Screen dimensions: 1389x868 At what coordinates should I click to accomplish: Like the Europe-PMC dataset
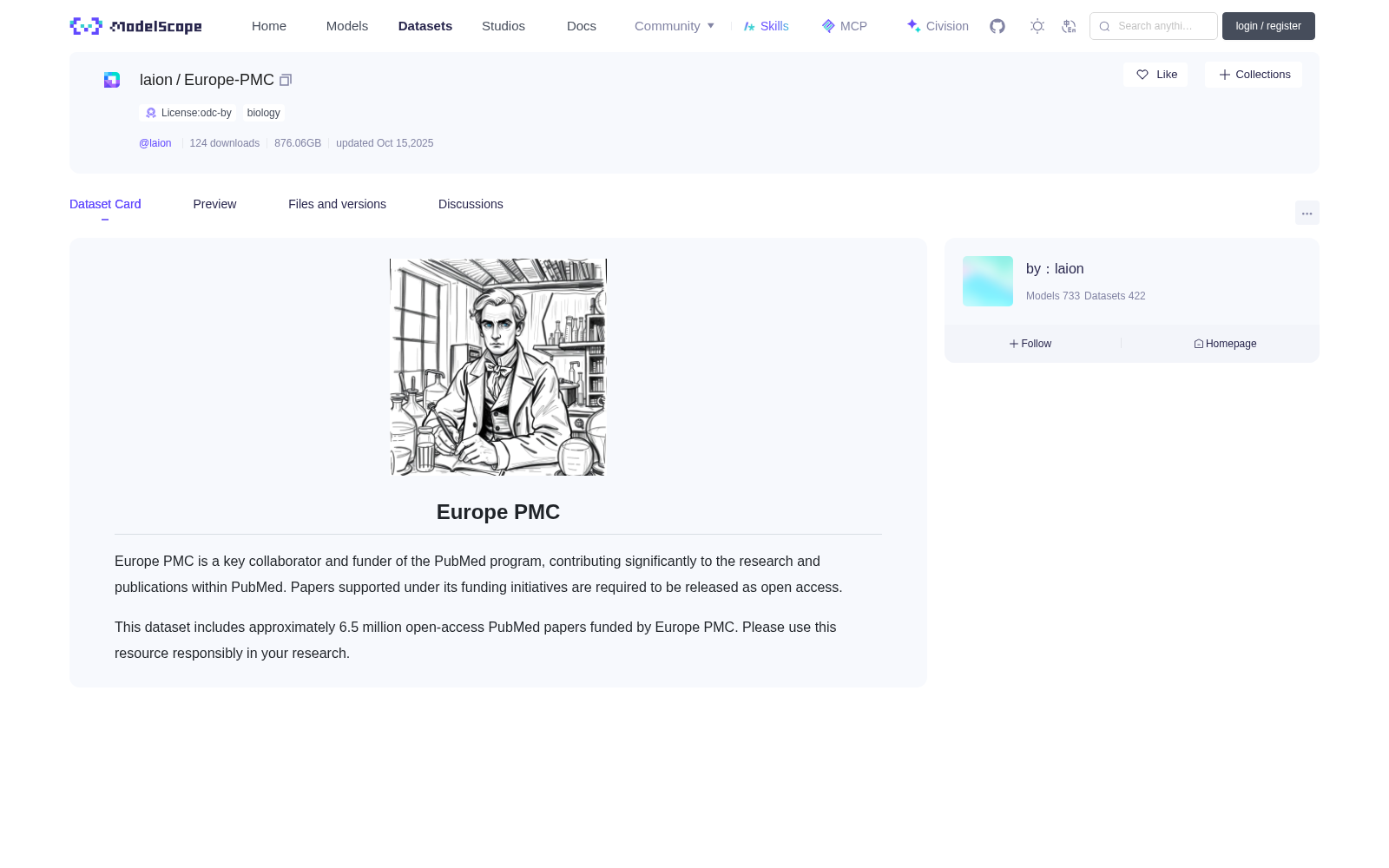pyautogui.click(x=1156, y=75)
